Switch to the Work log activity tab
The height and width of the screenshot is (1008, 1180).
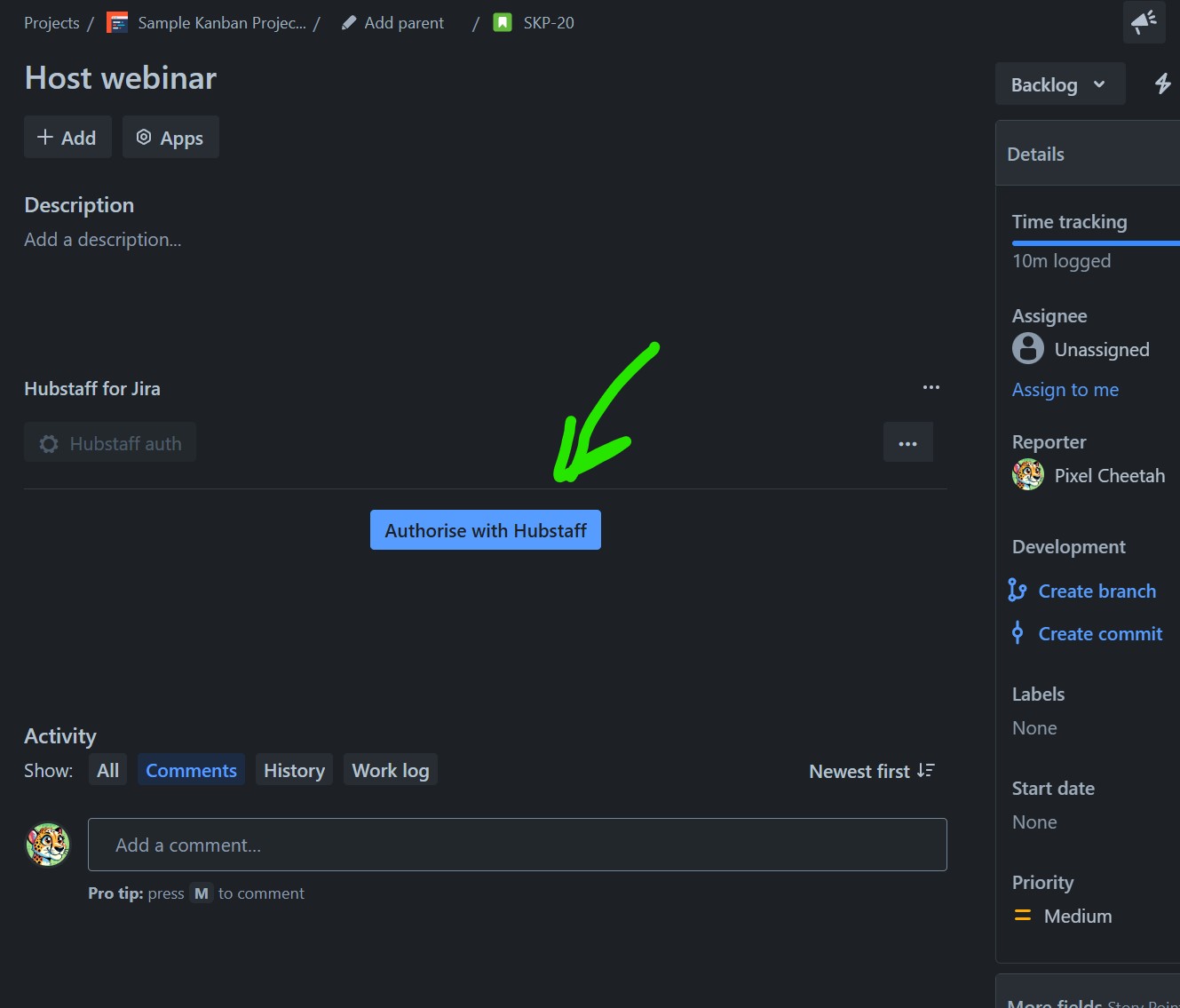point(391,770)
